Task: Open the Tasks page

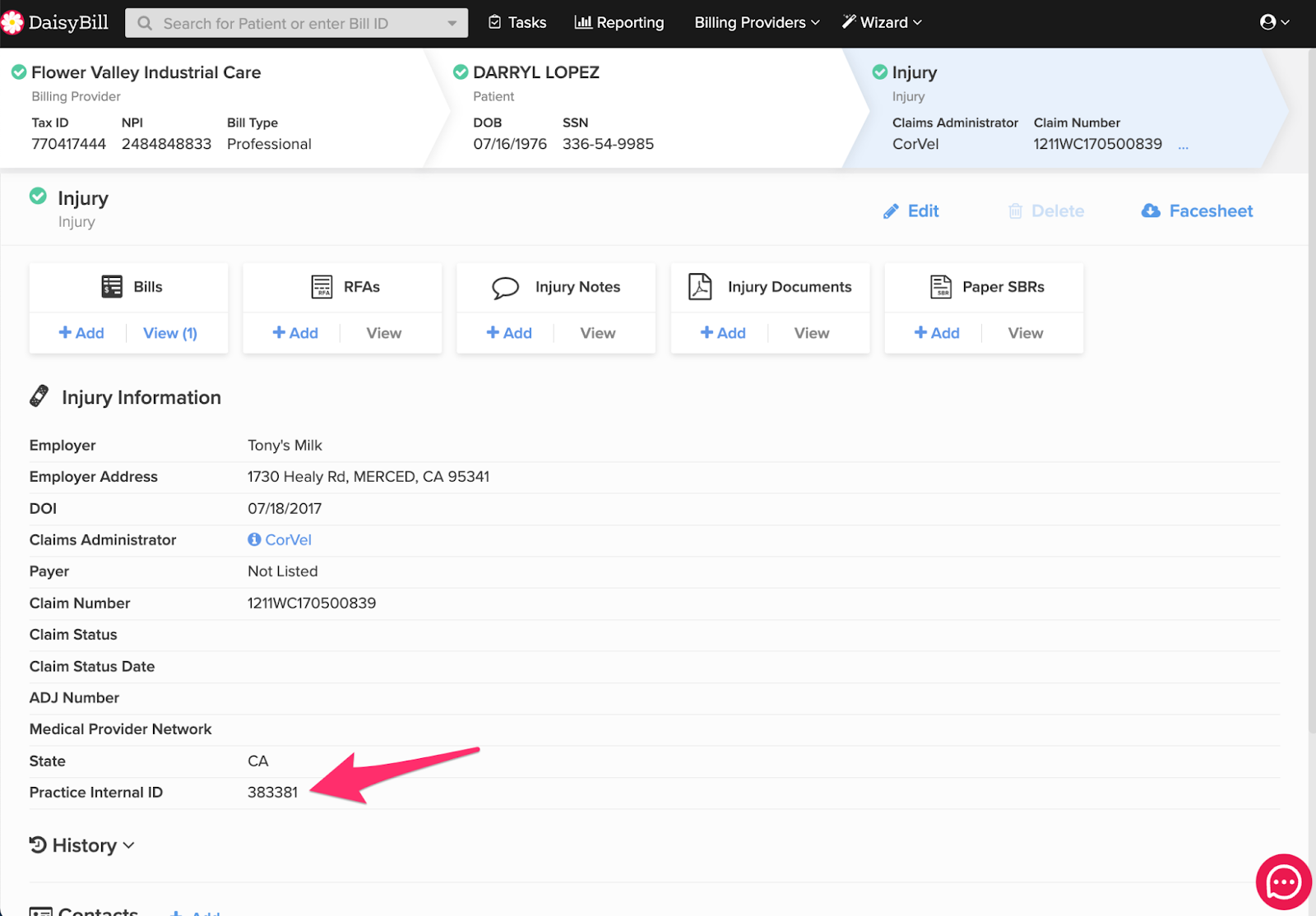Action: point(517,22)
